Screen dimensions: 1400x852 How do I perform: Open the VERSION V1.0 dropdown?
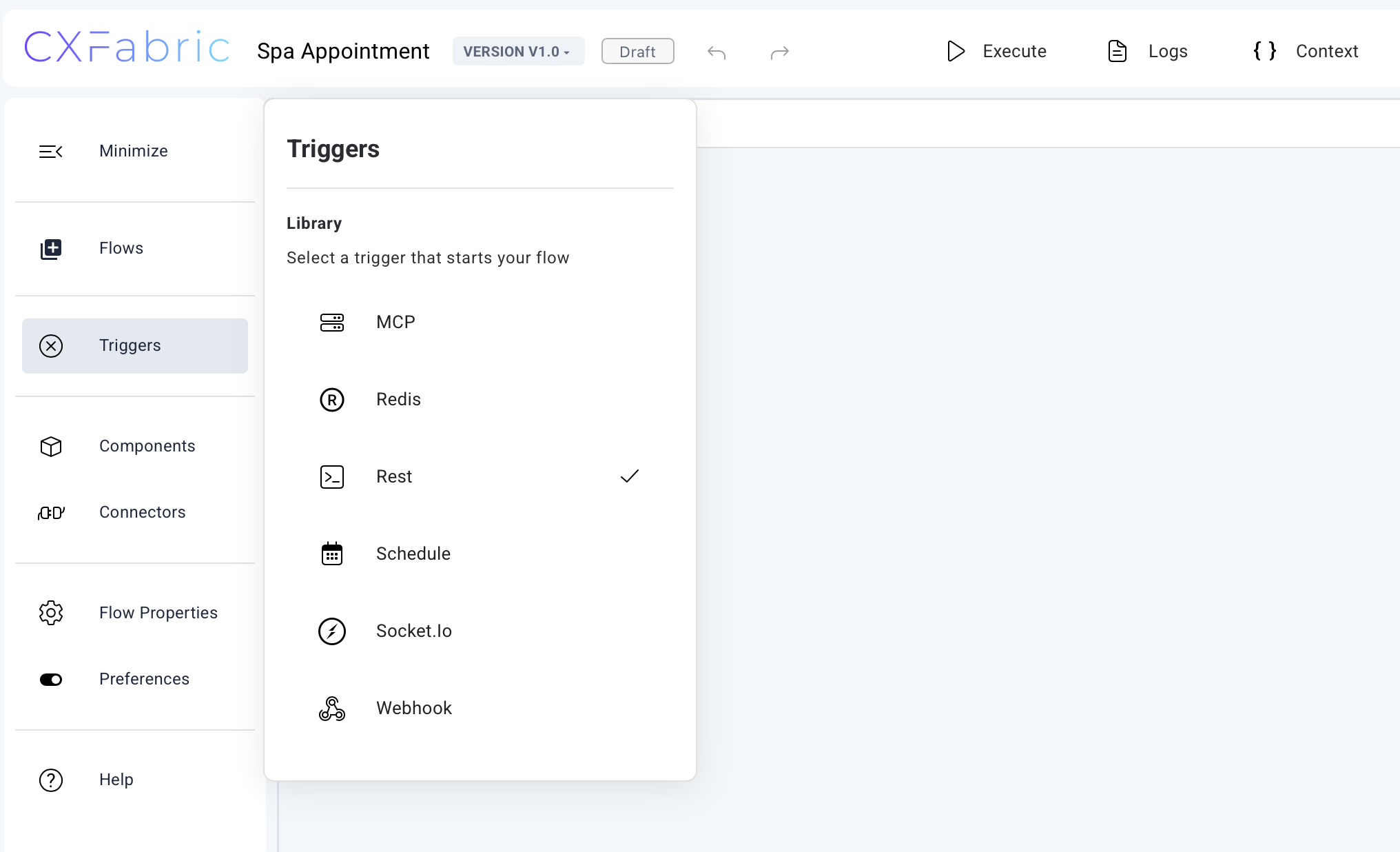click(518, 52)
